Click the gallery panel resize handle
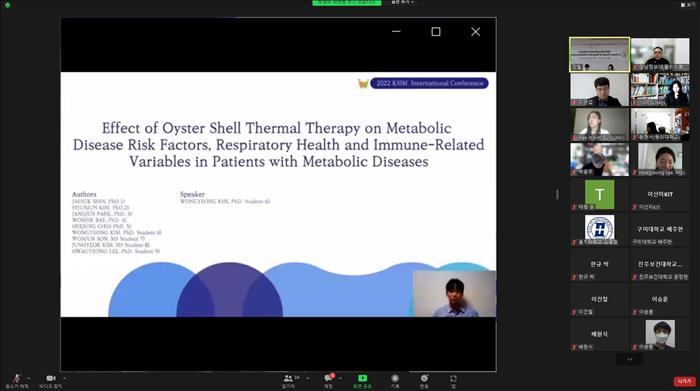Screen dimensions: 700x391 (x=557, y=195)
